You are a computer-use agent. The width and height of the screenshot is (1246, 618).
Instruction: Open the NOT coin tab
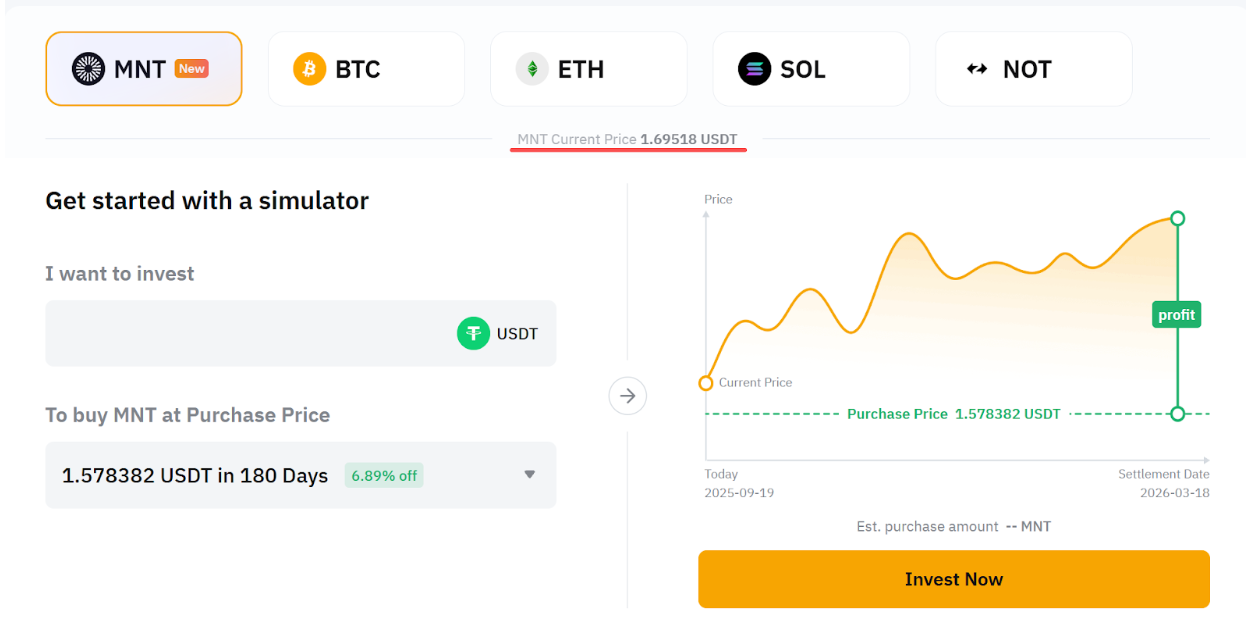pos(1033,69)
